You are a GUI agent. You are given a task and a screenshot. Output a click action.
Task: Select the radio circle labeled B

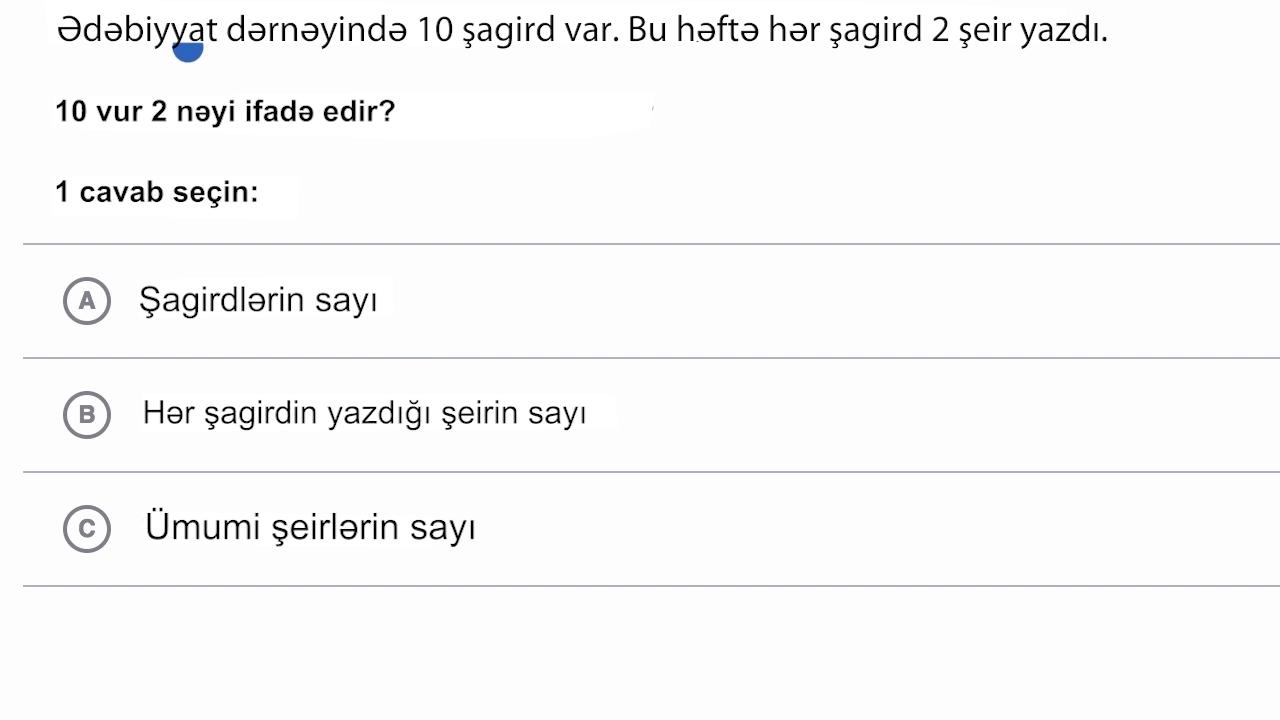[x=87, y=414]
